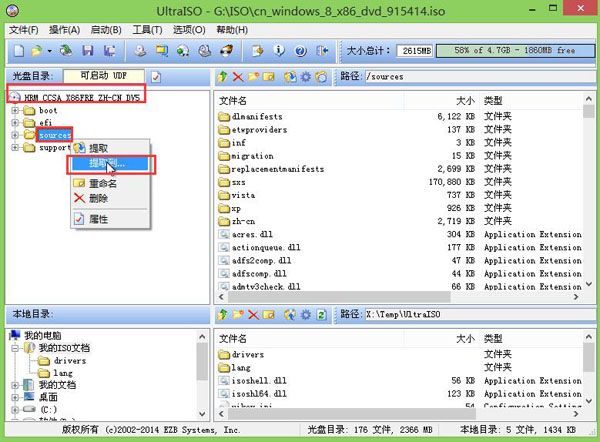Click the Save floppy disk icon
Viewport: 600px width, 442px height.
88,51
